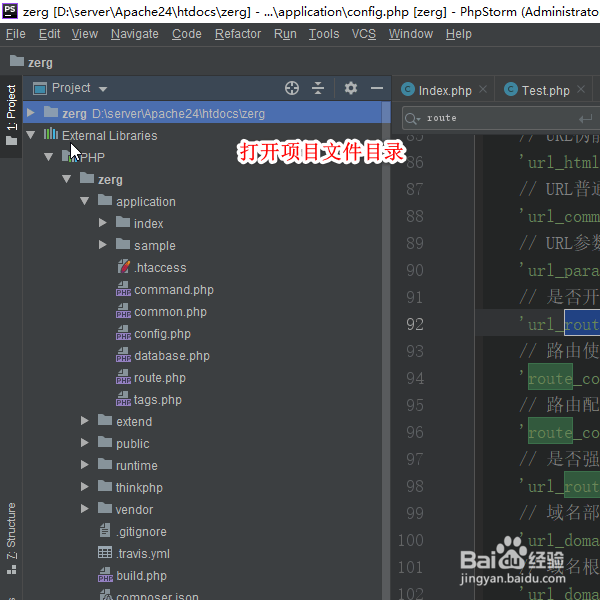Expand the thinkphp folder
This screenshot has height=600, width=600.
(85, 487)
